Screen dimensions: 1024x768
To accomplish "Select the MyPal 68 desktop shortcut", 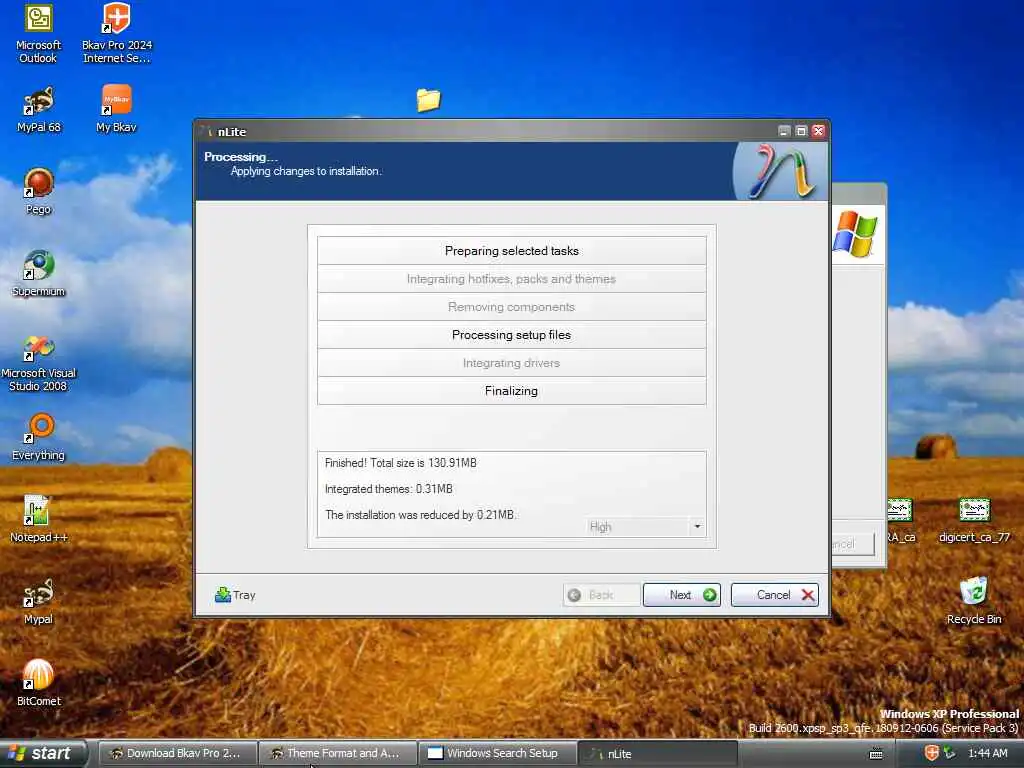I will [x=39, y=110].
